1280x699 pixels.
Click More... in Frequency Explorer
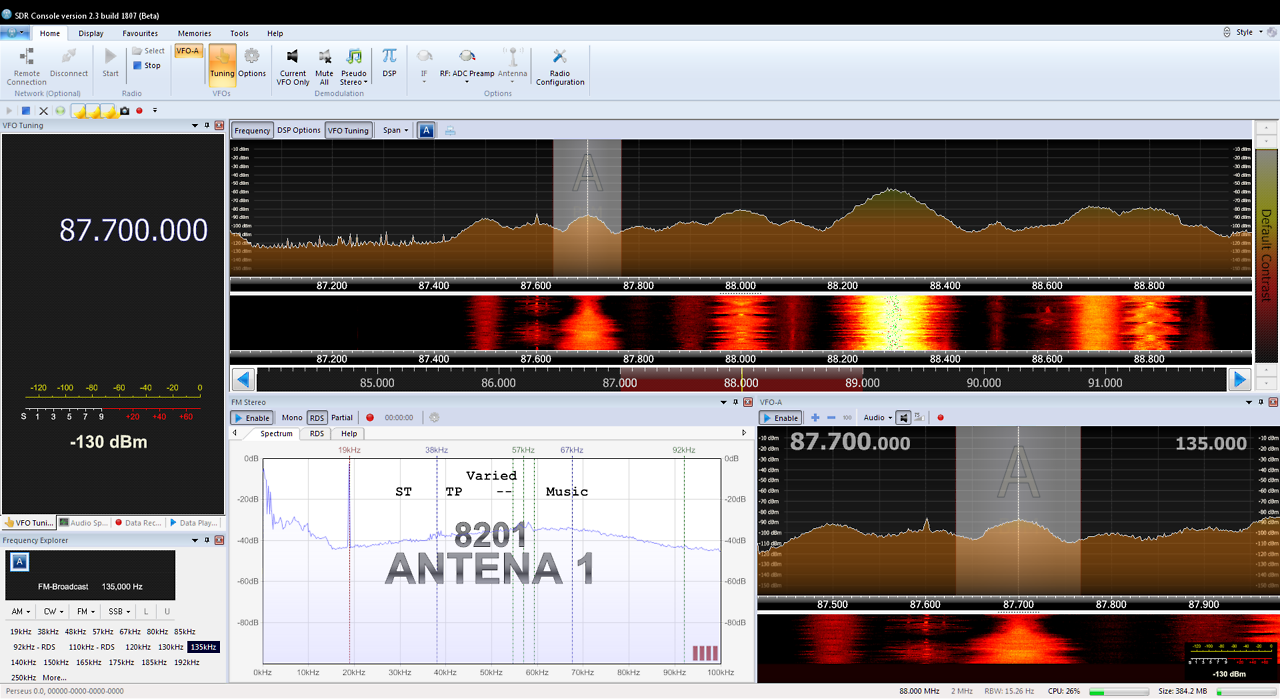[55, 678]
